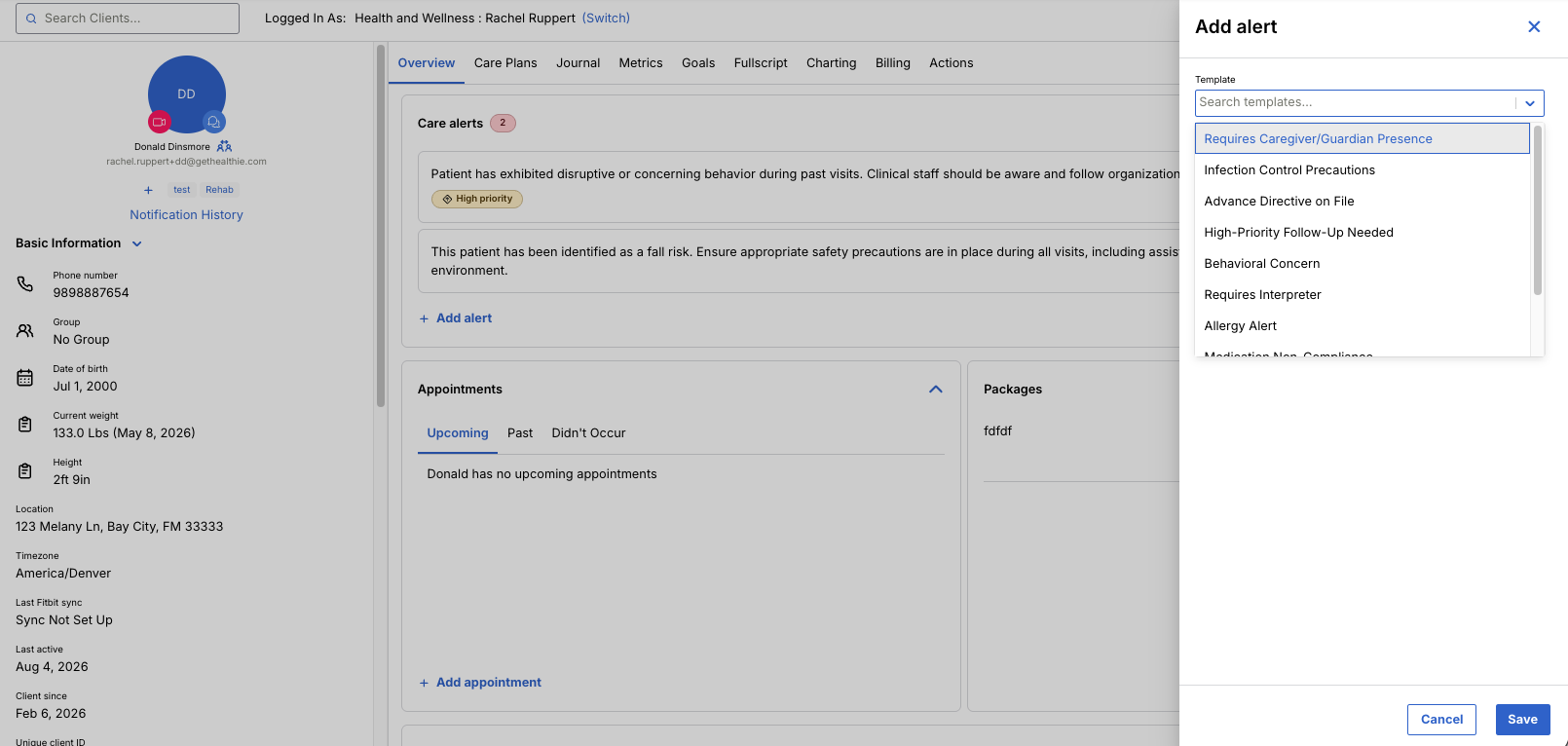Collapse the Appointments card chevron
1568x746 pixels.
pos(936,389)
